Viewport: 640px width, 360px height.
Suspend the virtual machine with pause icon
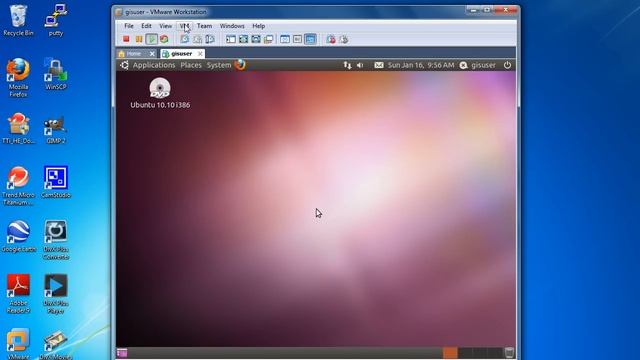(139, 39)
